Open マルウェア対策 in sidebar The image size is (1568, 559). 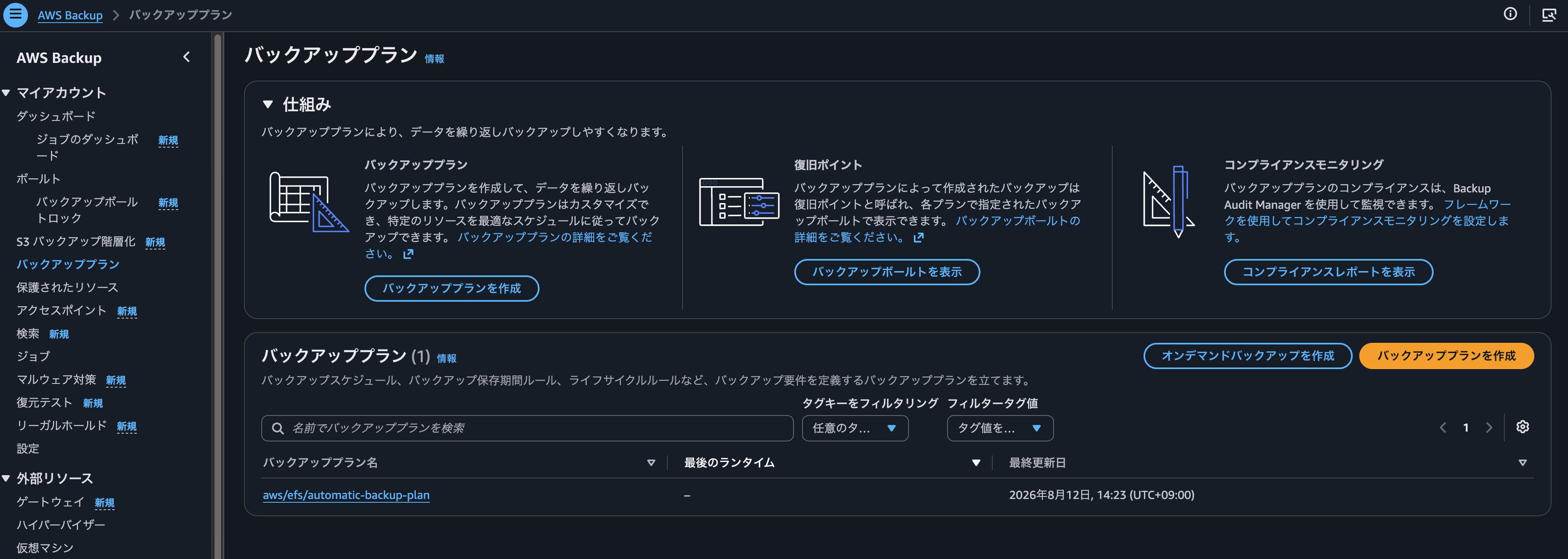point(56,379)
